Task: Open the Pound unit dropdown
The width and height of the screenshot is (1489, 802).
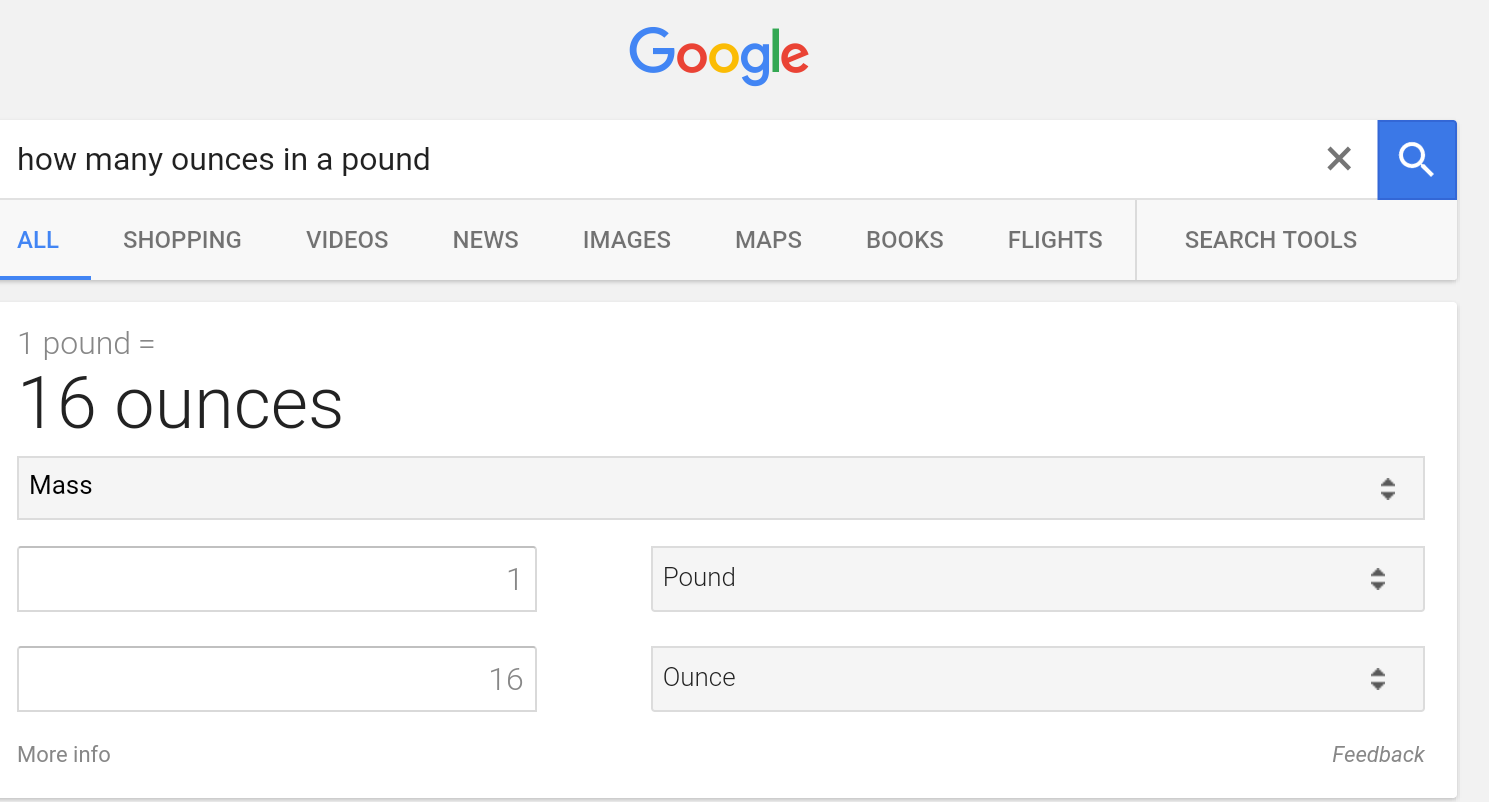Action: click(1036, 579)
